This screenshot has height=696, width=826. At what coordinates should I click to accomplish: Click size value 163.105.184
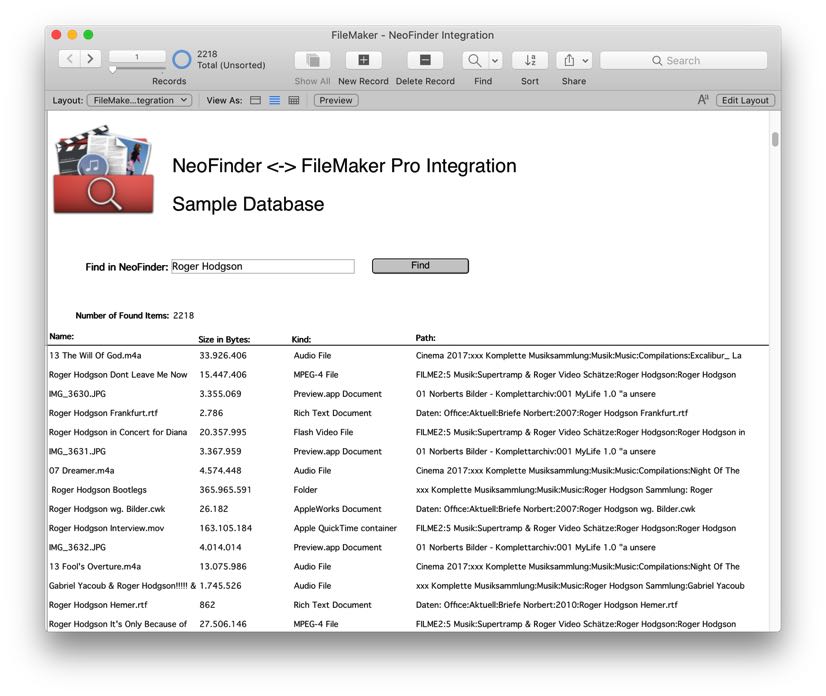coord(225,528)
